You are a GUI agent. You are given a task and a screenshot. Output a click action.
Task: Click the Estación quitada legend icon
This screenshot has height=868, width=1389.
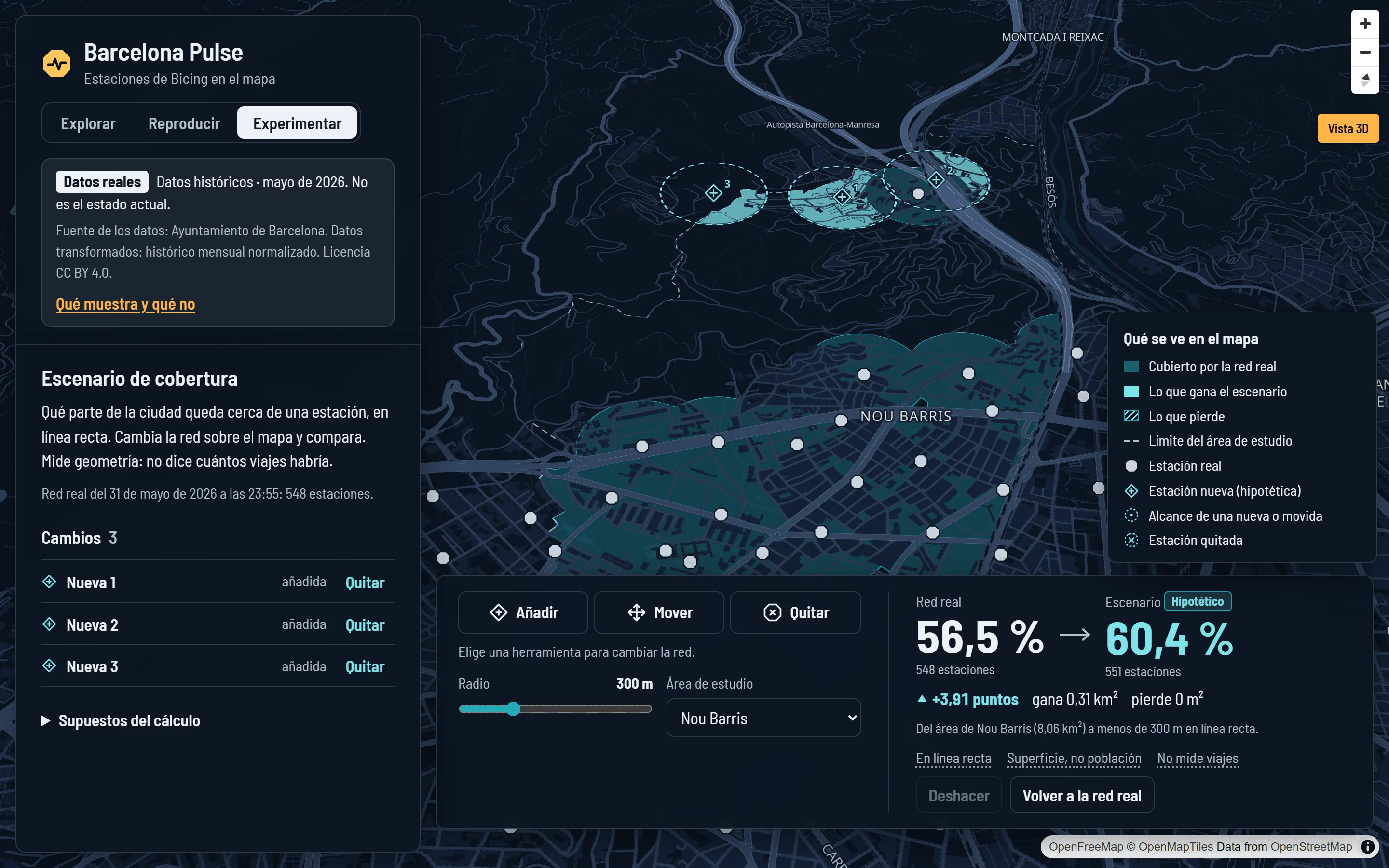pos(1131,540)
